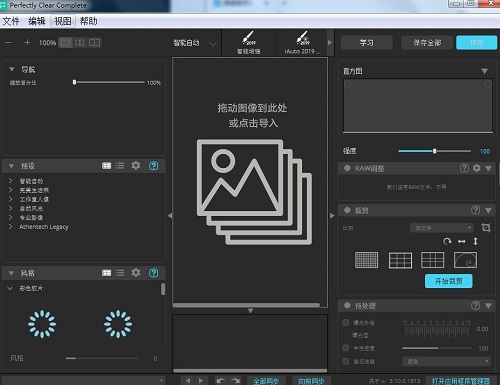Enable the 中性密度 checkbox
Screen dimensions: 500x385
coord(346,348)
